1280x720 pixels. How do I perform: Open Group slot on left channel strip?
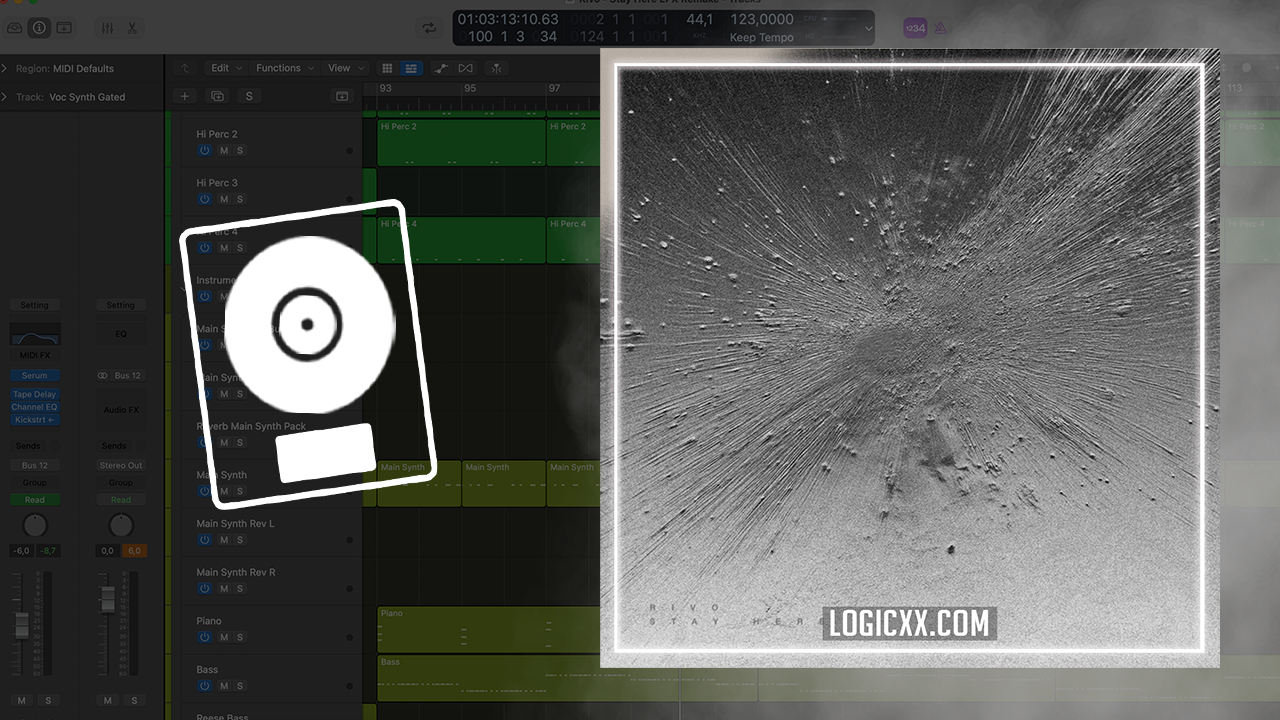(x=35, y=482)
